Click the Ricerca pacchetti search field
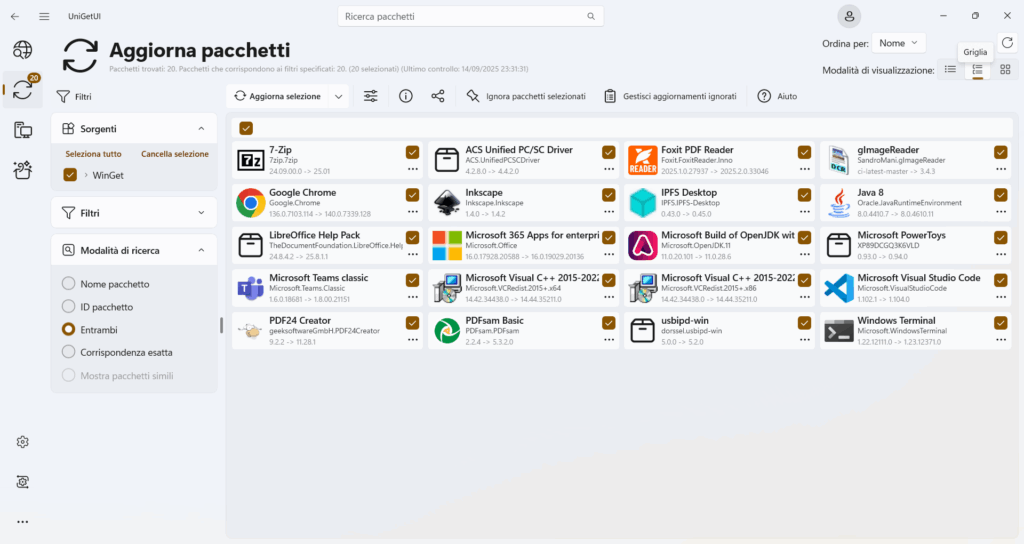This screenshot has width=1024, height=544. coord(470,16)
